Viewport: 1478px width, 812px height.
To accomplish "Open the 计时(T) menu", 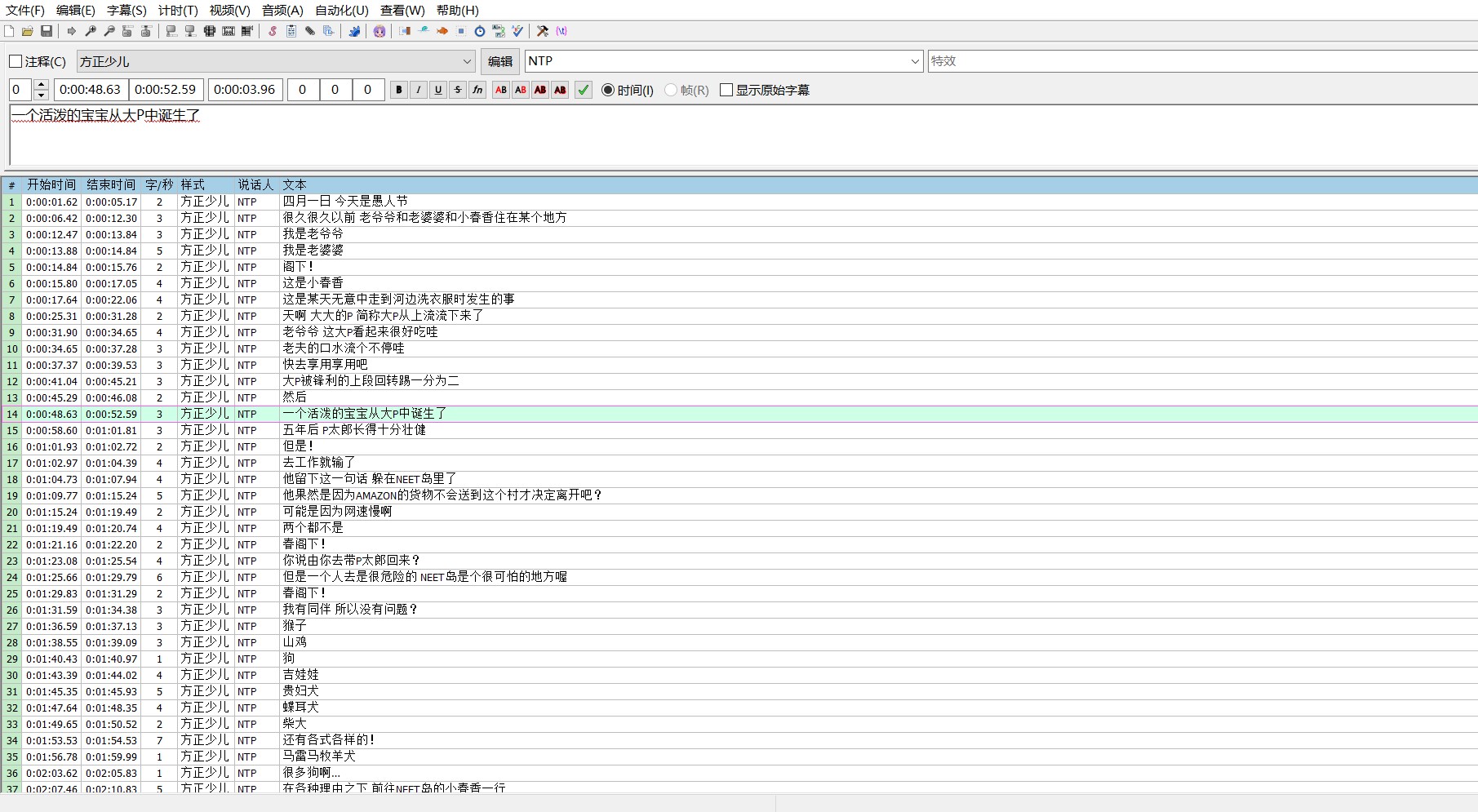I will pyautogui.click(x=178, y=11).
